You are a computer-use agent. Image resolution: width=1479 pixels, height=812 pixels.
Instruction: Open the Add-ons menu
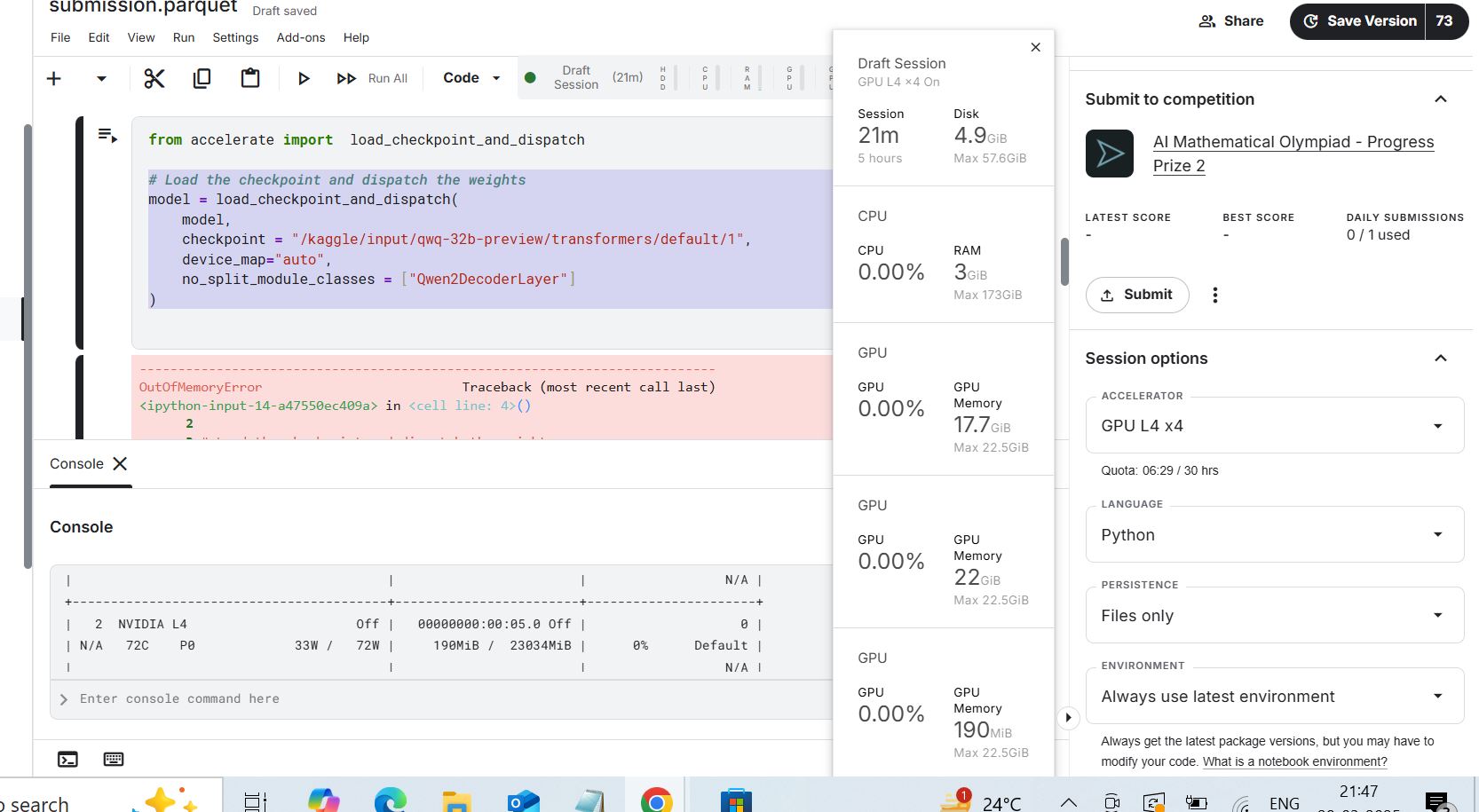tap(301, 37)
